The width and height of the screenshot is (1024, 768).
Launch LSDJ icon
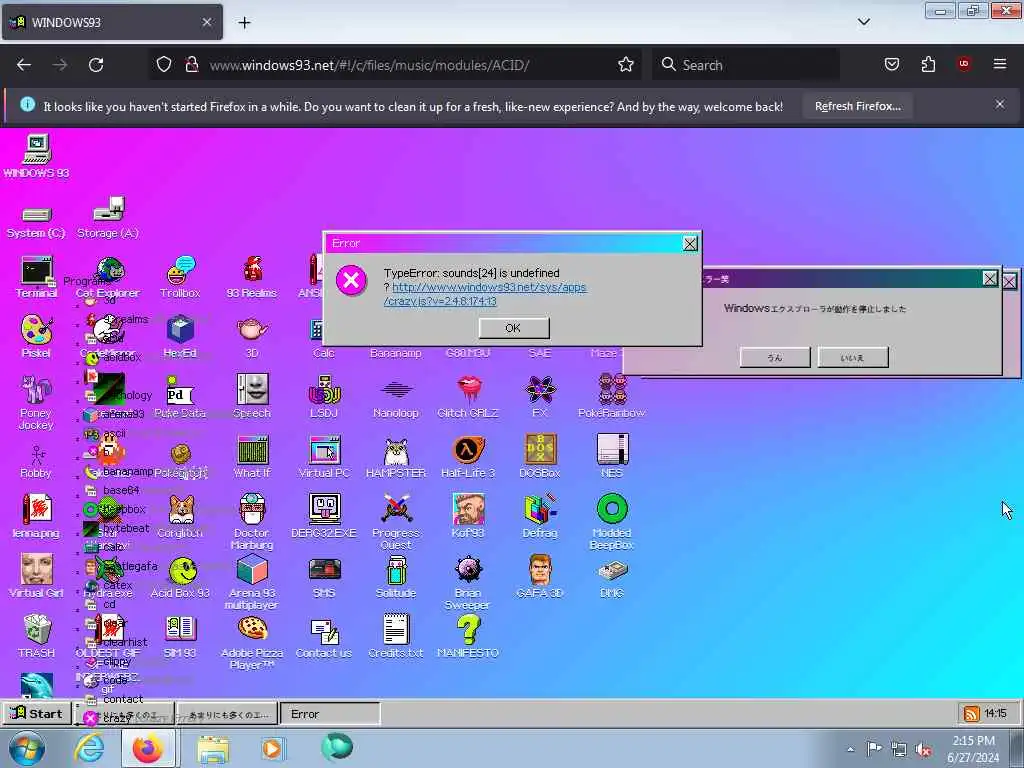tap(324, 390)
